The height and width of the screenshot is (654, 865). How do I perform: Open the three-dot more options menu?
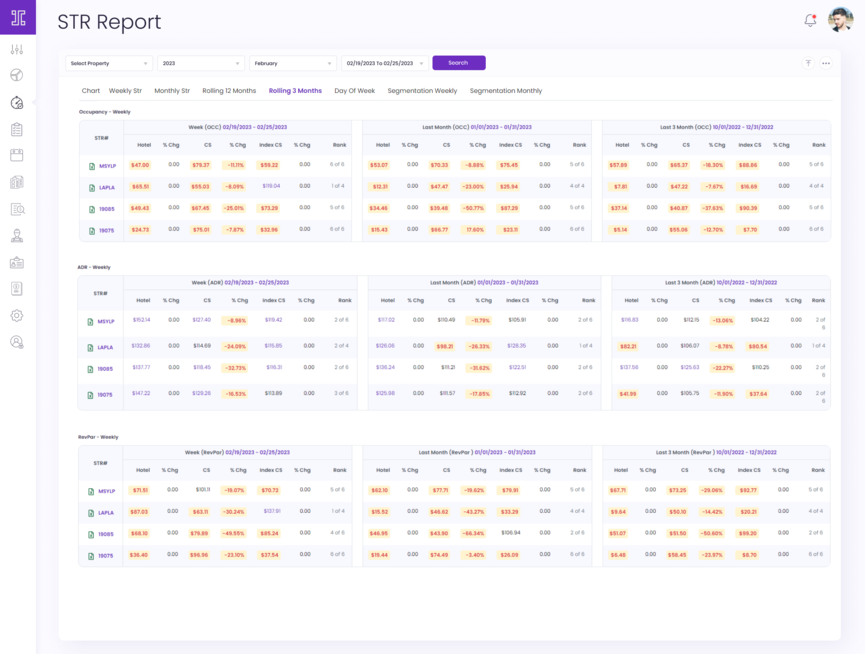tap(826, 63)
